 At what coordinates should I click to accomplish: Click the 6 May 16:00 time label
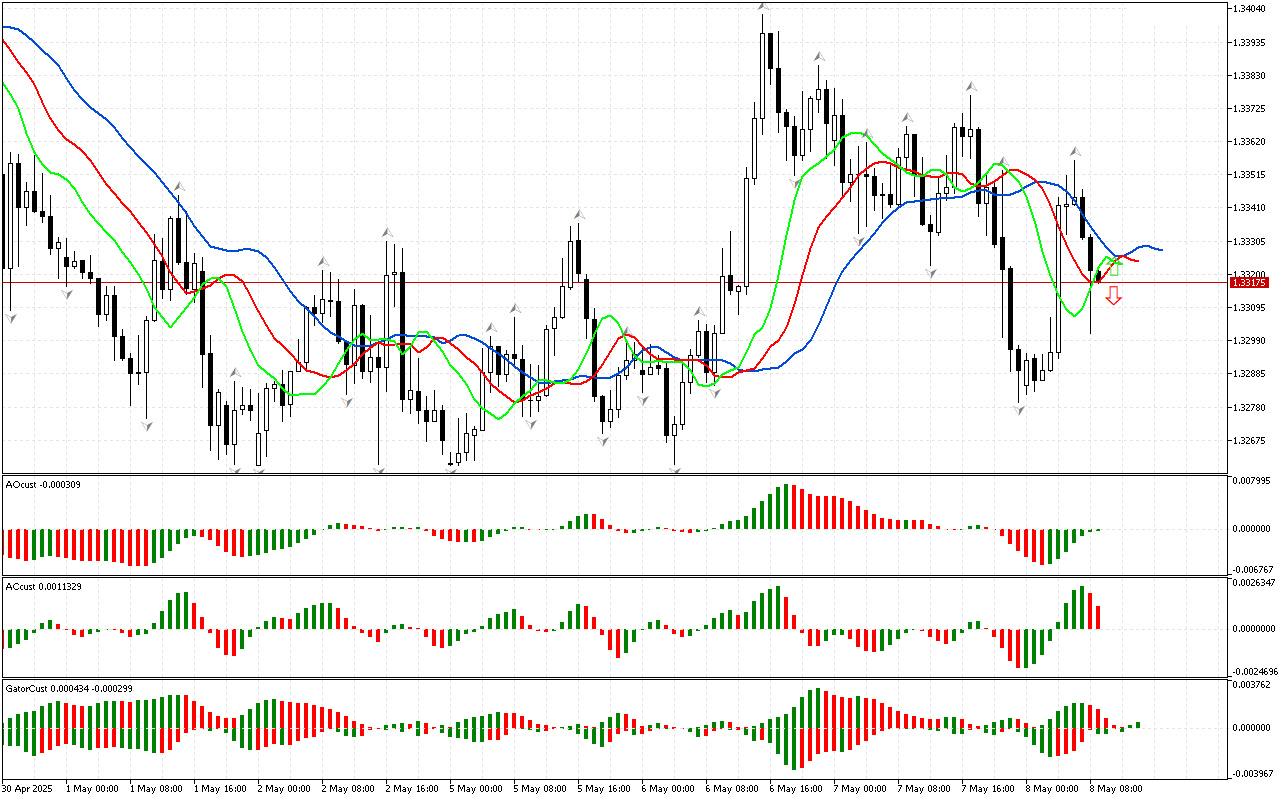click(x=796, y=788)
